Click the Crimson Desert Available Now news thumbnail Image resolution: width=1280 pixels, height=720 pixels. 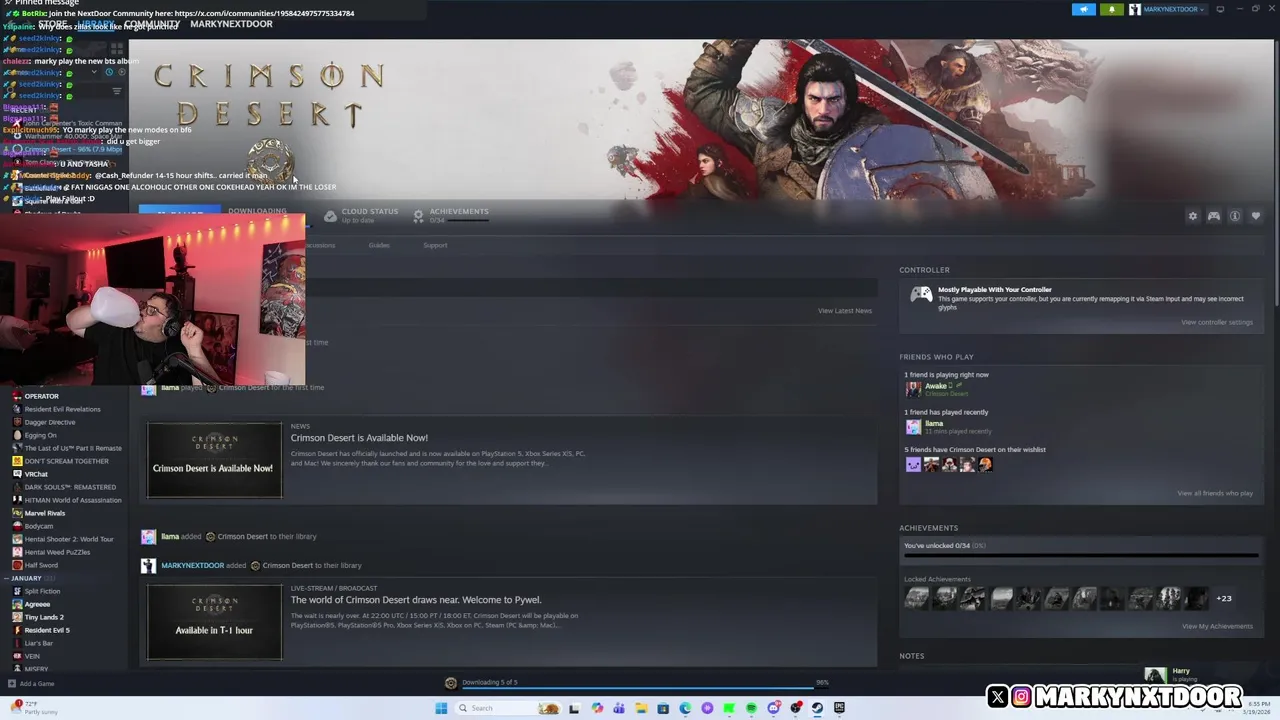(x=214, y=460)
